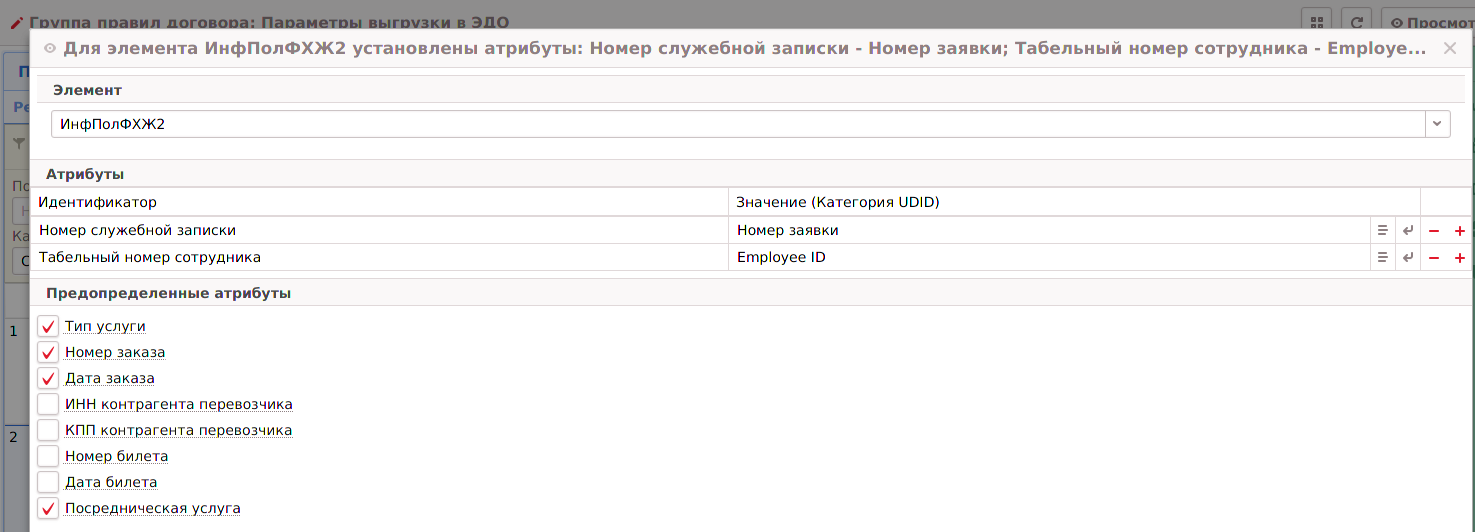Add a row after Номер служебной записки

[x=1460, y=230]
